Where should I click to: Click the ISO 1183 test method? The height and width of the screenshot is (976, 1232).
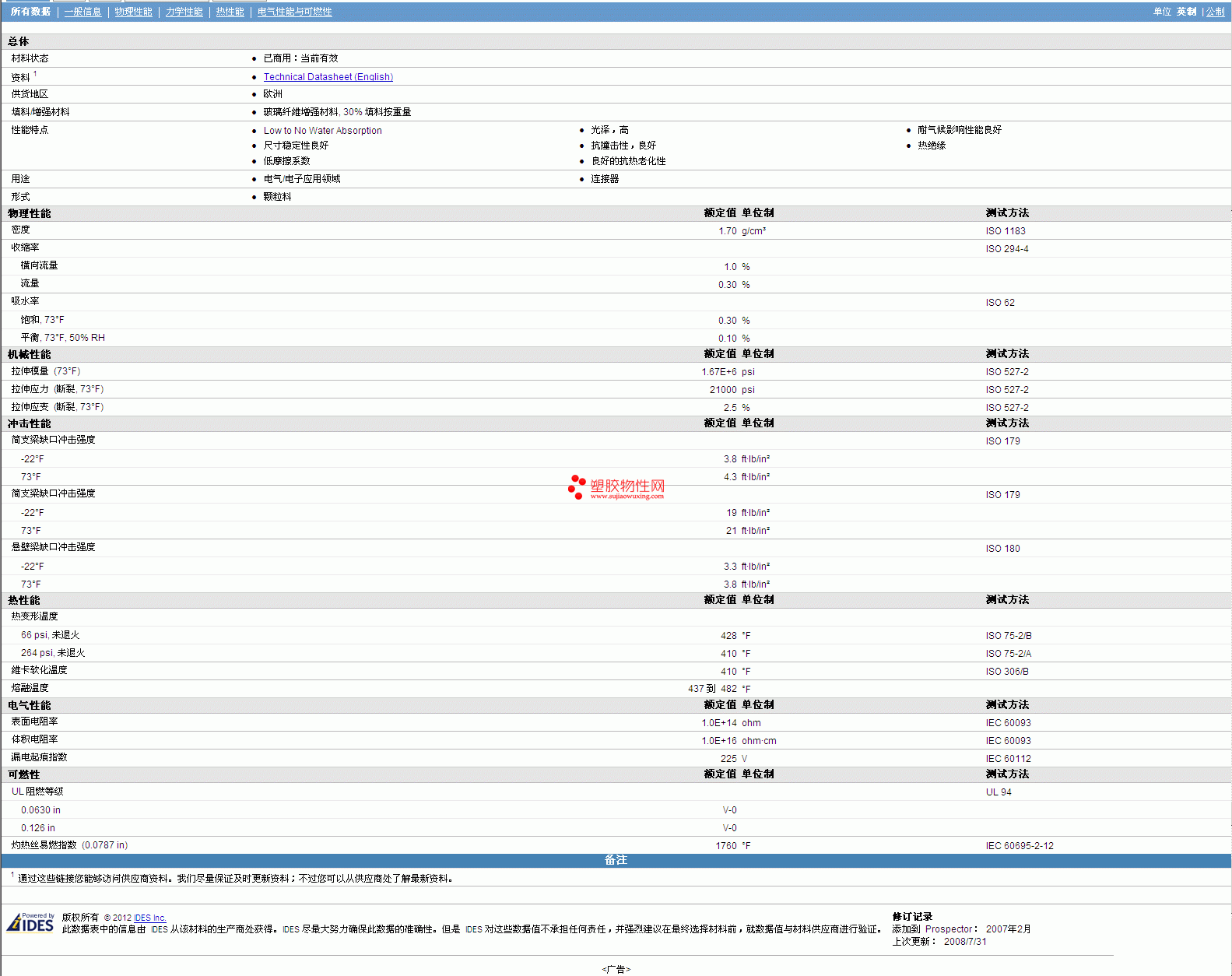click(1005, 231)
